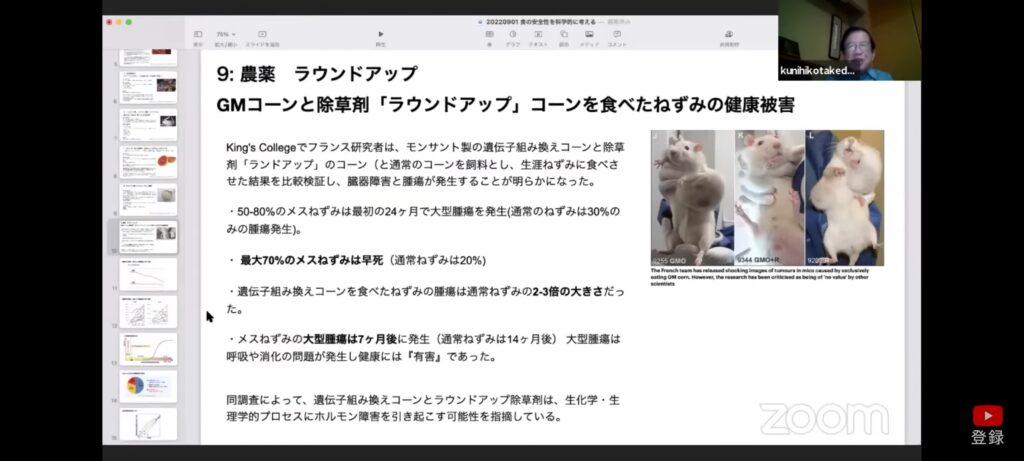Start slideshow with the Play (再生) button
This screenshot has height=461, width=1024.
coord(380,37)
